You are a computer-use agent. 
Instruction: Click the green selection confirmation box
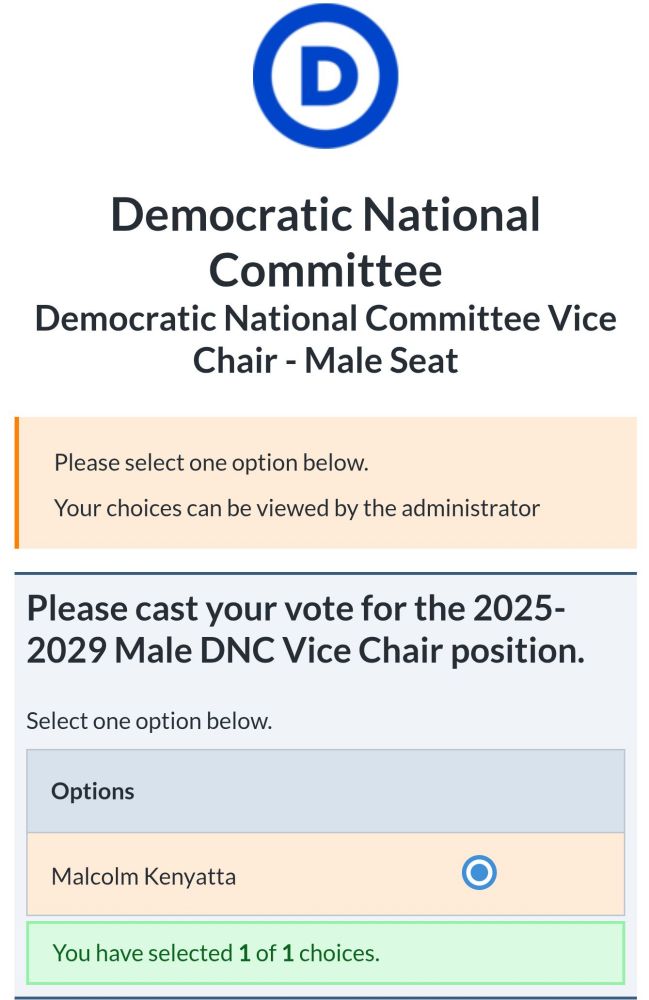(325, 953)
